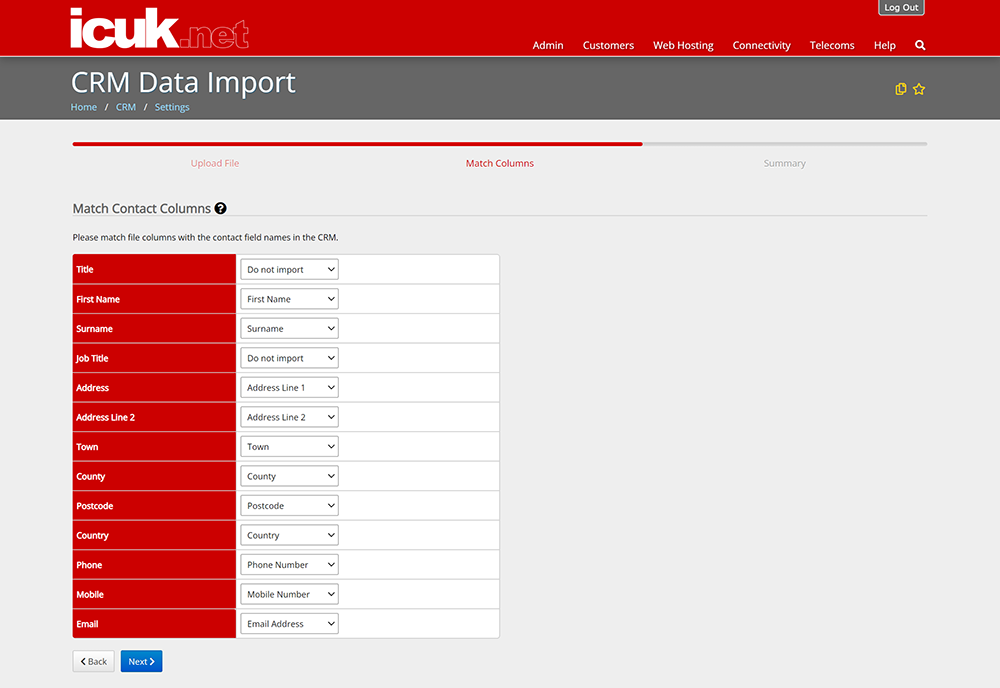Open the Postcode dropdown
1000x688 pixels.
289,506
